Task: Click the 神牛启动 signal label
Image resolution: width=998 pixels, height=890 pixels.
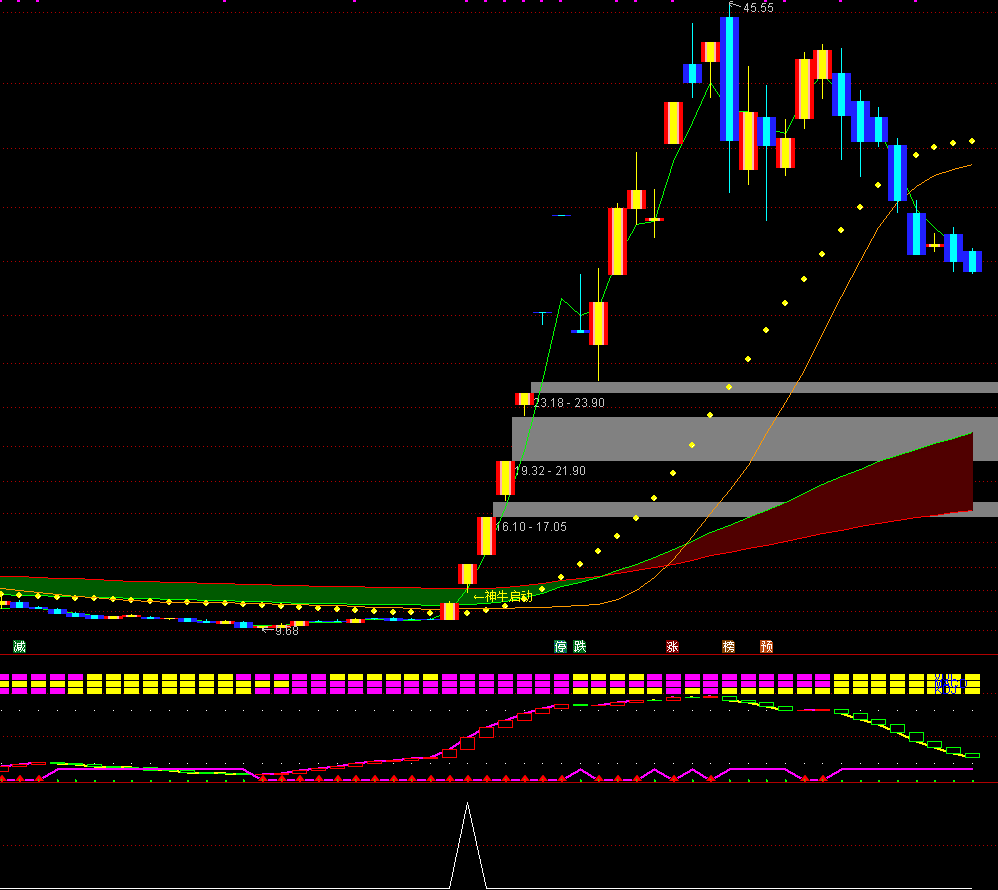Action: coord(503,597)
